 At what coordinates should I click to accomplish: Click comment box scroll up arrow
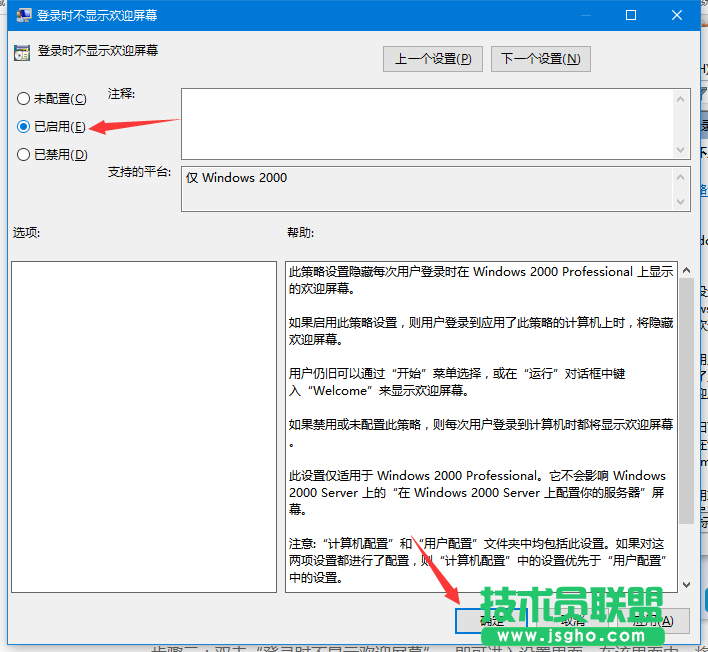point(680,99)
